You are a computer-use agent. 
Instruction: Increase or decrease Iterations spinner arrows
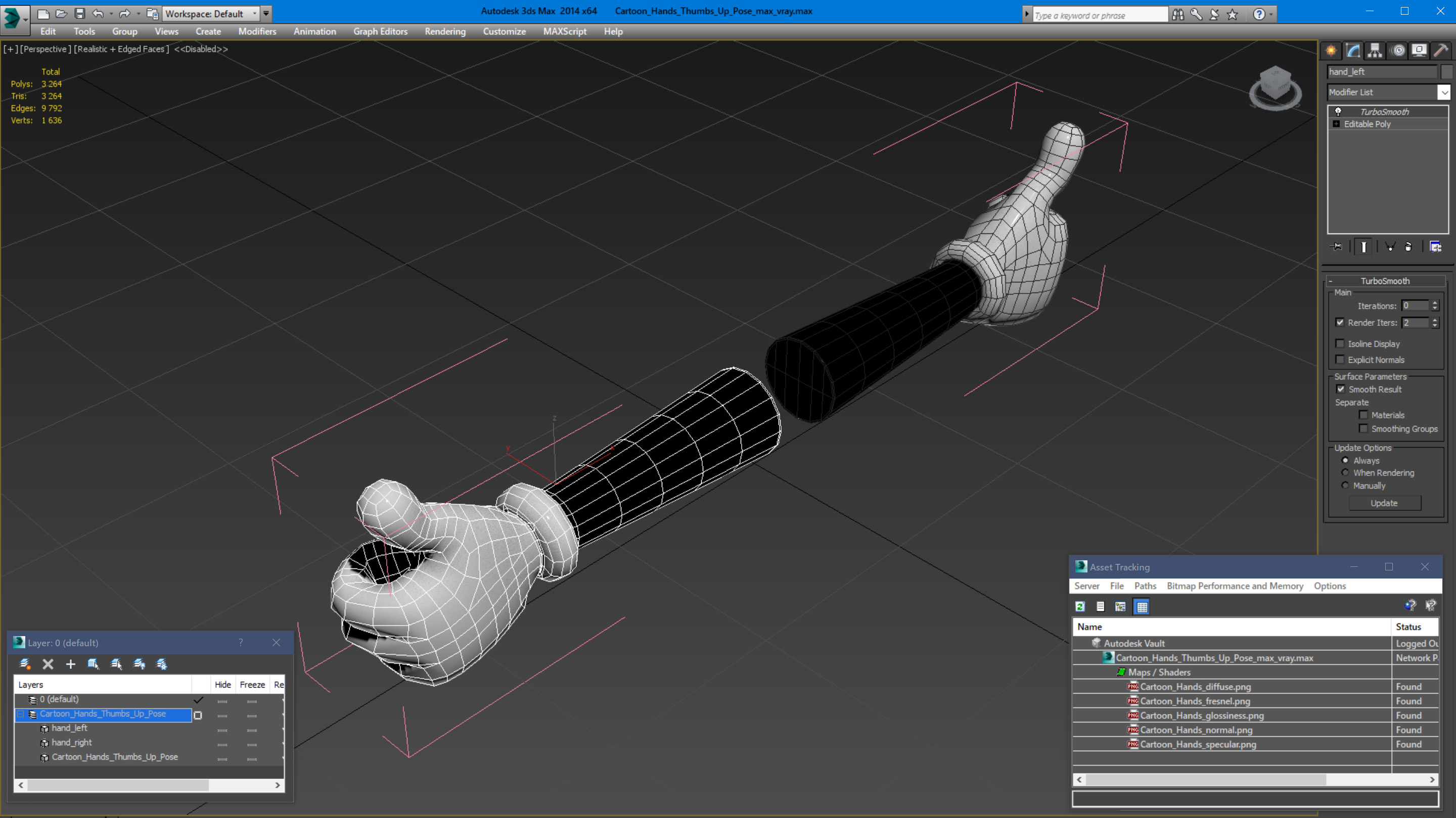point(1435,306)
